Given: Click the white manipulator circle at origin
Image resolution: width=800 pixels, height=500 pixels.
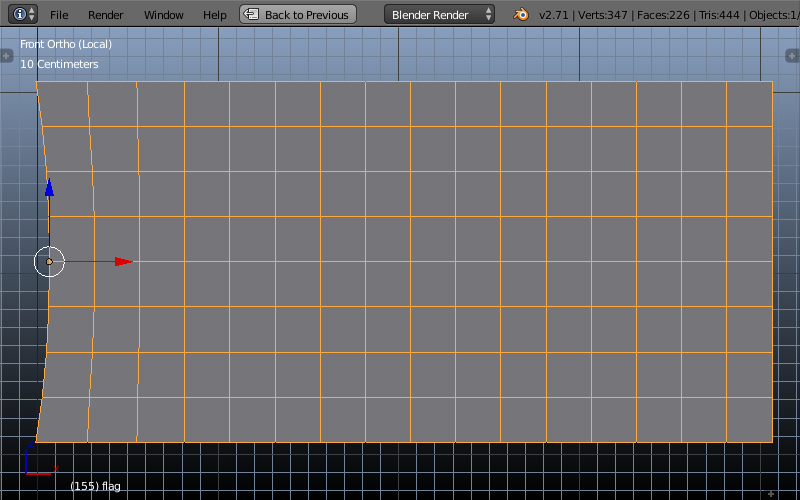Looking at the screenshot, I should (49, 262).
